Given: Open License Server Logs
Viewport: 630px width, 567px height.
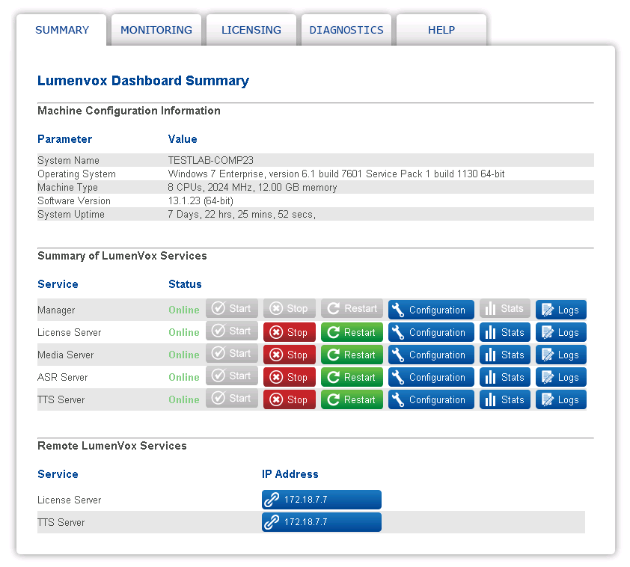Looking at the screenshot, I should point(561,332).
